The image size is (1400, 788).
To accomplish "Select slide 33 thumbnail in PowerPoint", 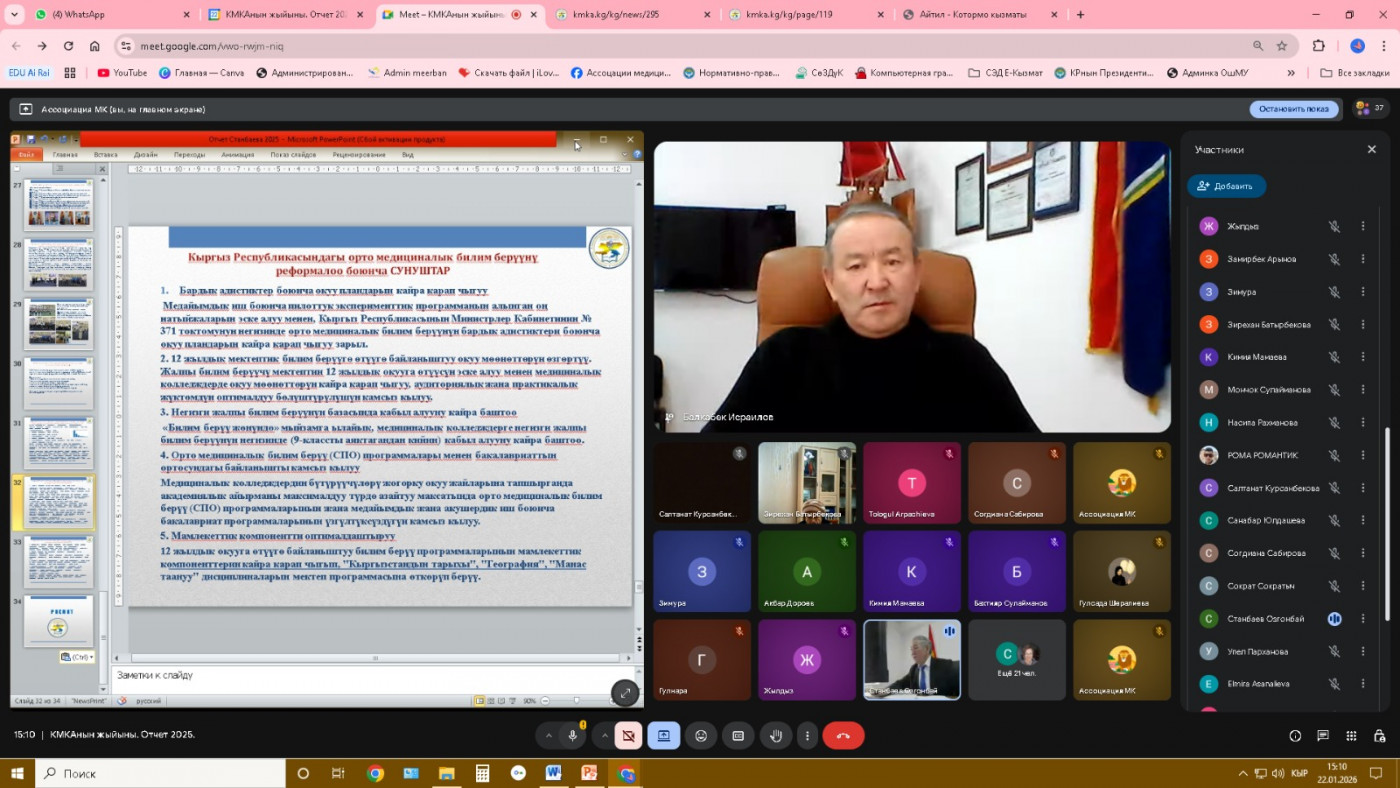I will (x=58, y=561).
